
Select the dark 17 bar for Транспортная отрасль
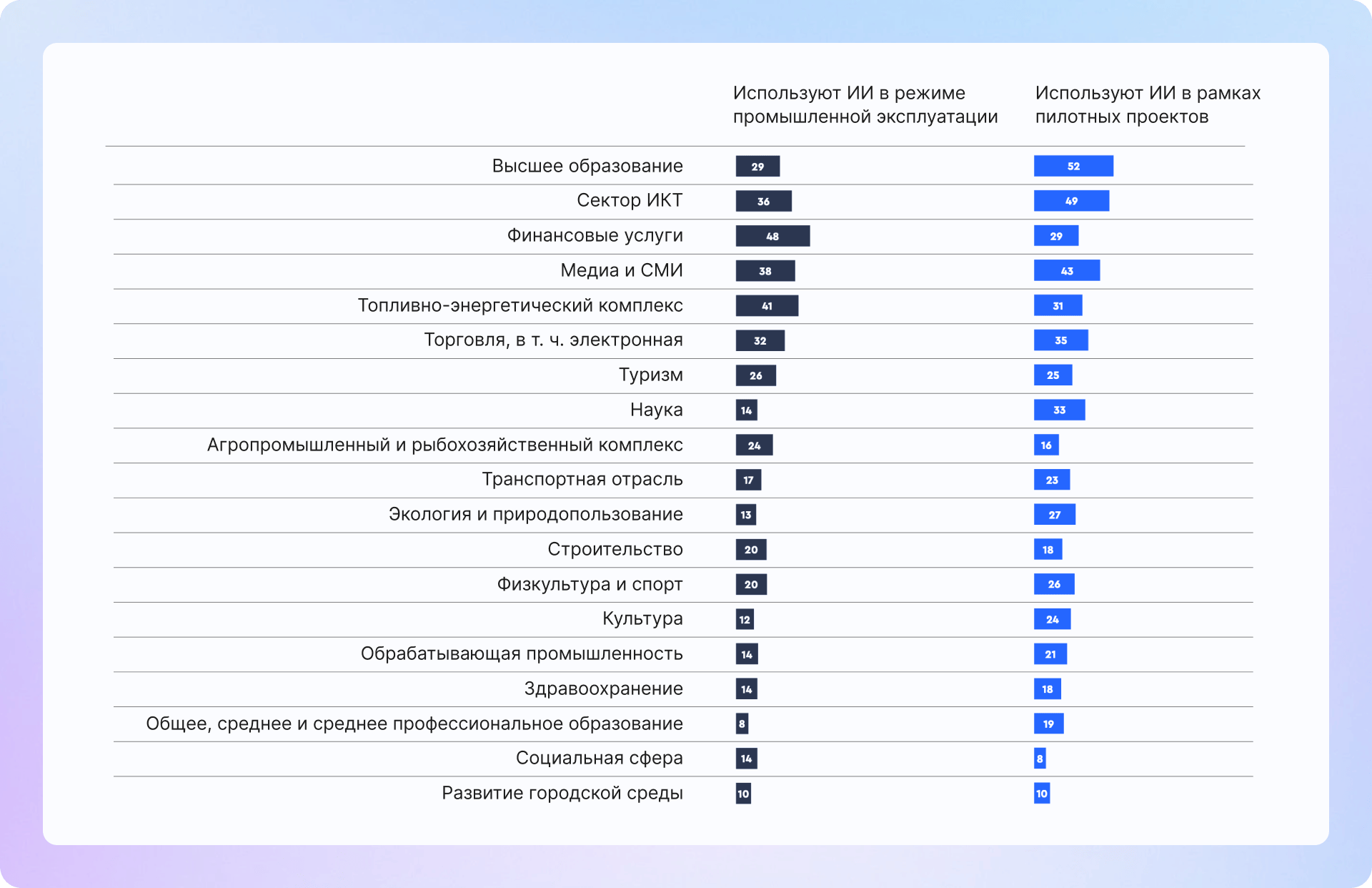(748, 480)
